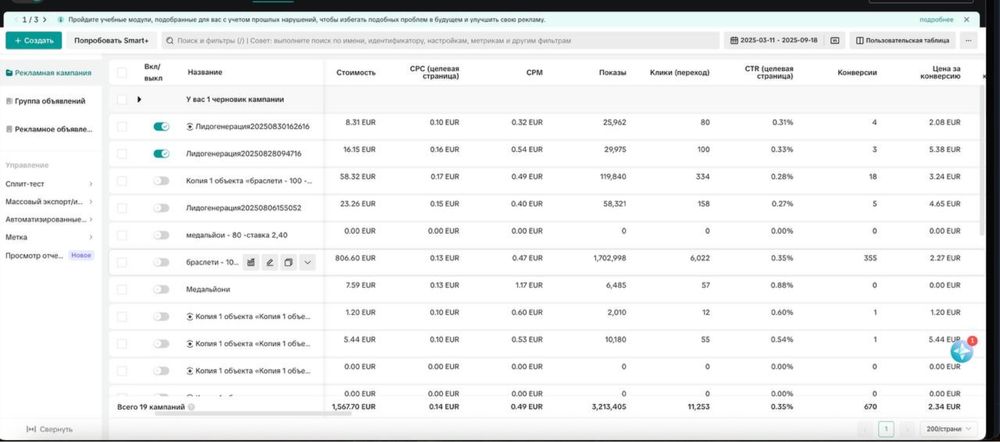Turn off Лидогенерация20250830162616 campaign
Image resolution: width=1000 pixels, height=442 pixels.
(x=161, y=126)
